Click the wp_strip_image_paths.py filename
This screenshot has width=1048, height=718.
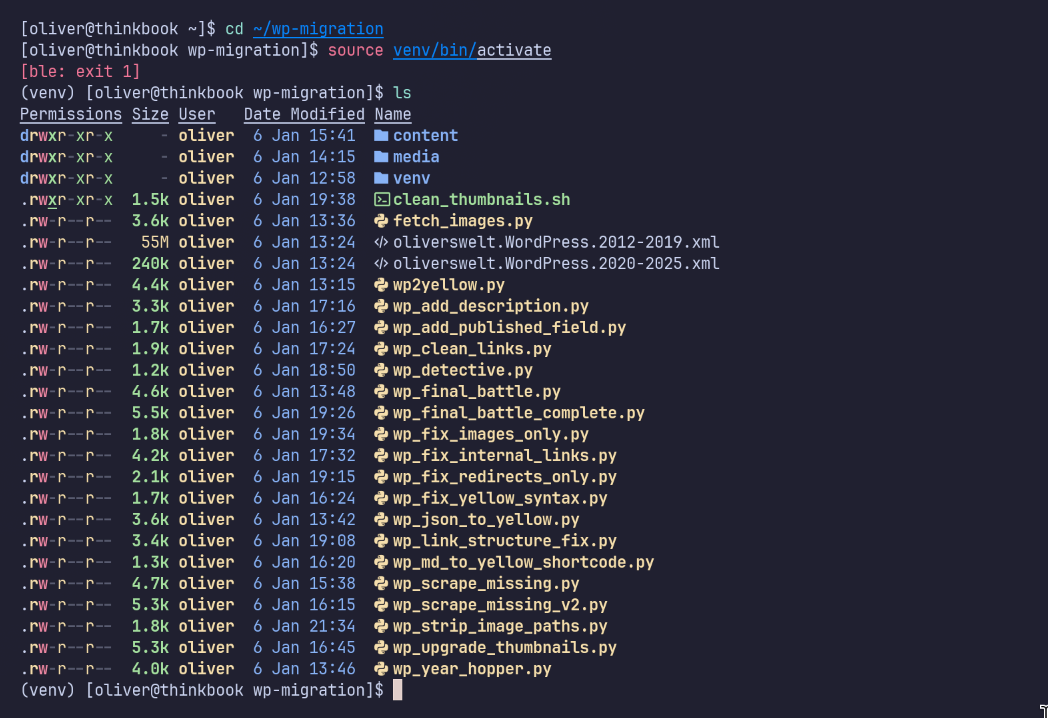coord(500,626)
